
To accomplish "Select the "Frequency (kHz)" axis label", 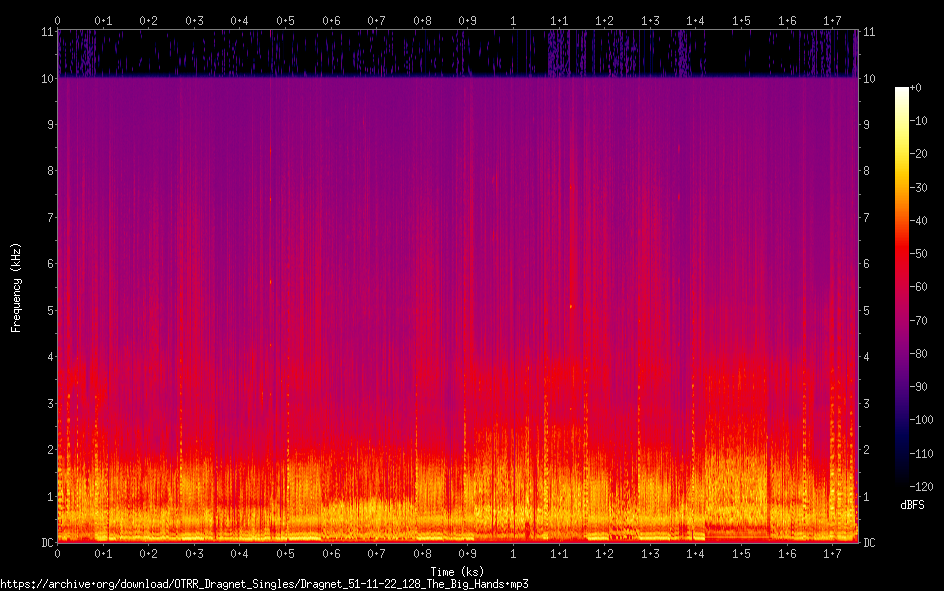I will 16,286.
